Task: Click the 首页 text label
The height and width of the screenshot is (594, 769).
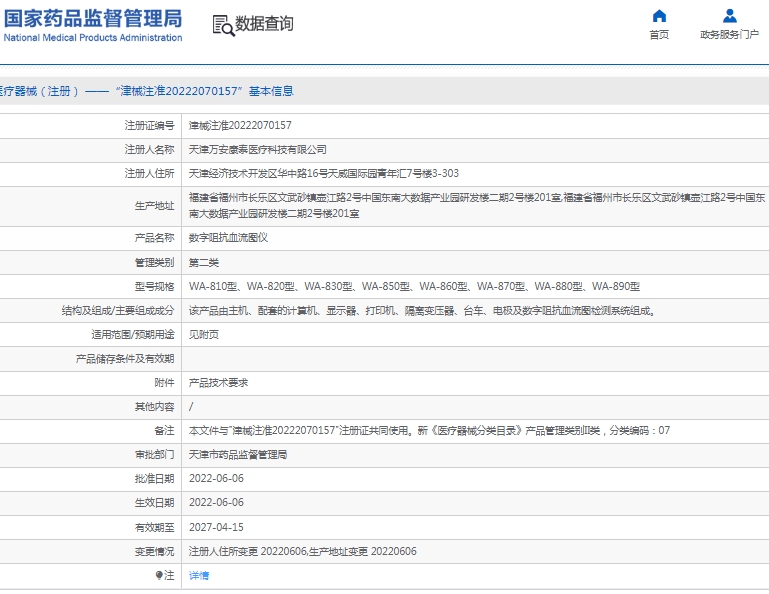Action: [659, 34]
